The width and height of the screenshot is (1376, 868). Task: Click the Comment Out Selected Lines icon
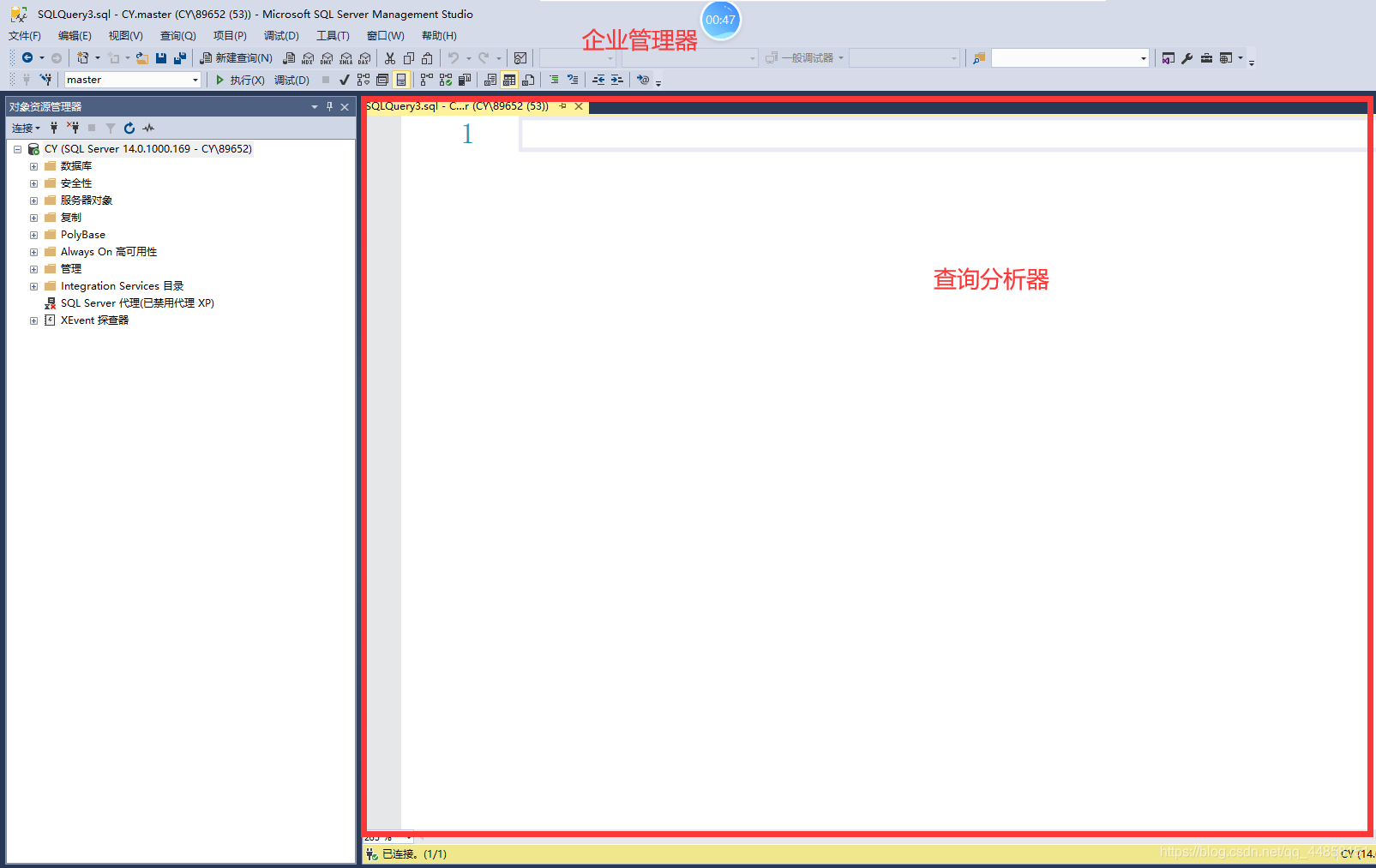pyautogui.click(x=554, y=80)
